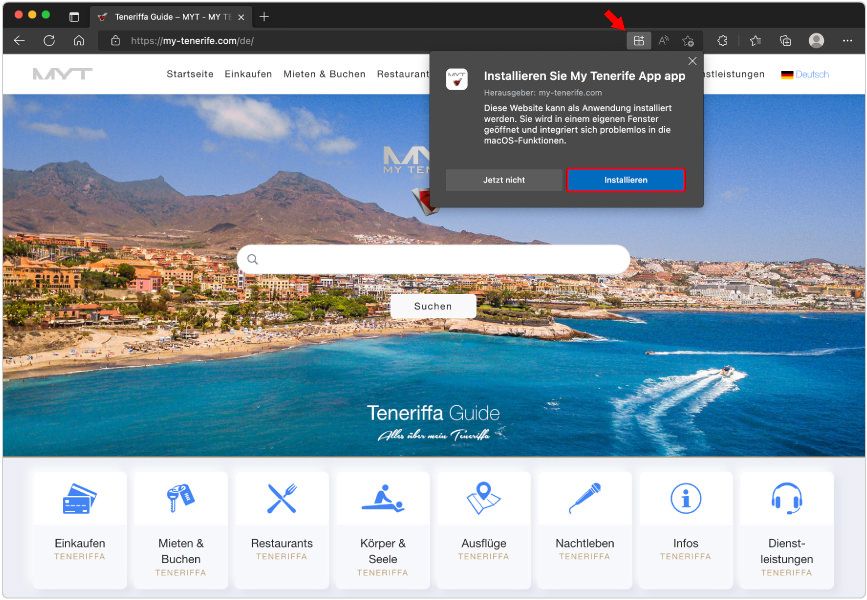Add this page to favorites via star icon
The width and height of the screenshot is (867, 600).
(755, 40)
